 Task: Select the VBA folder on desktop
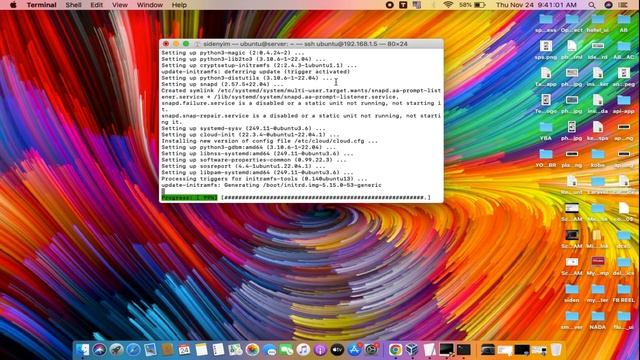[x=546, y=131]
